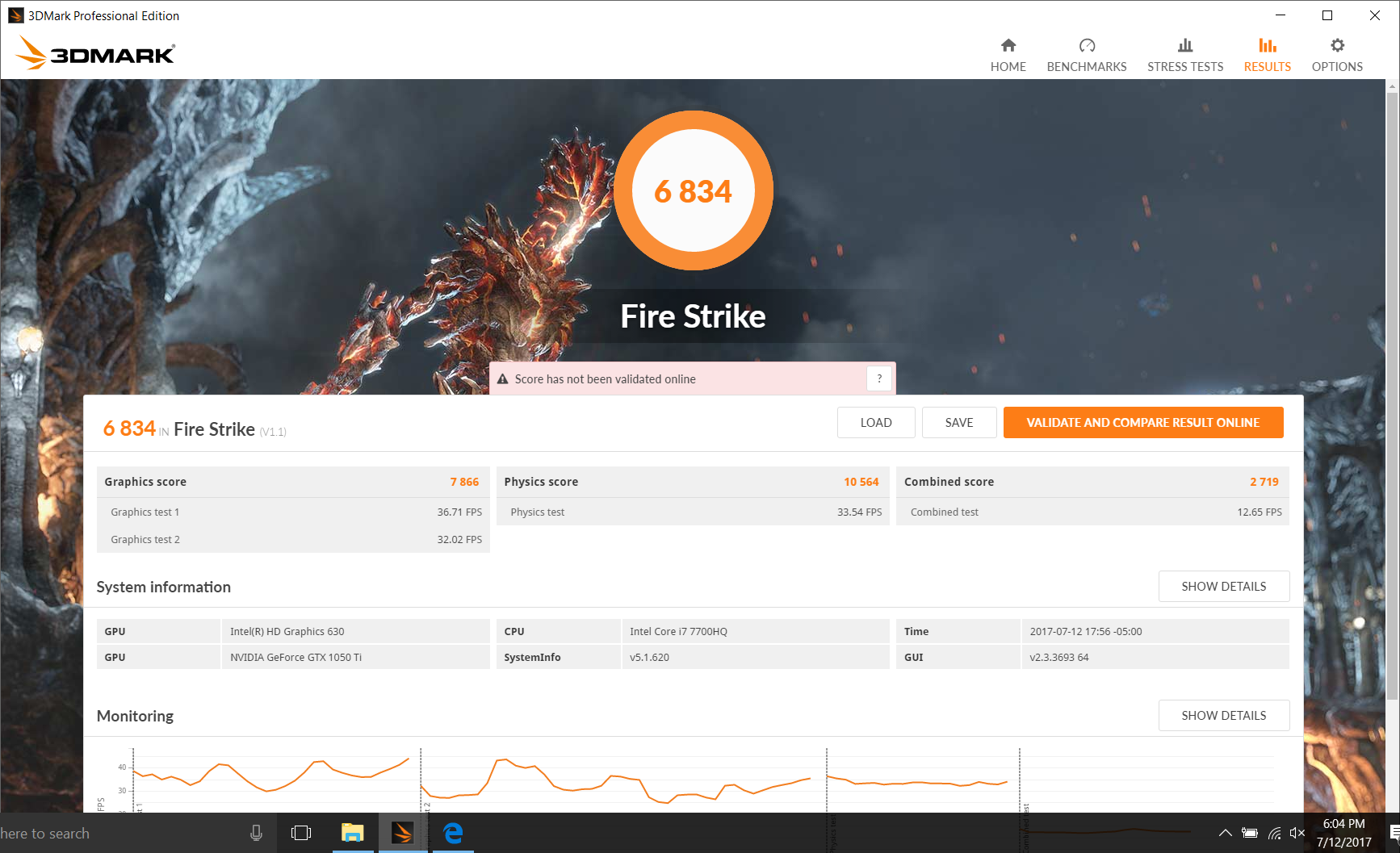Click the 6 834 score circle
Image resolution: width=1400 pixels, height=853 pixels.
point(694,190)
